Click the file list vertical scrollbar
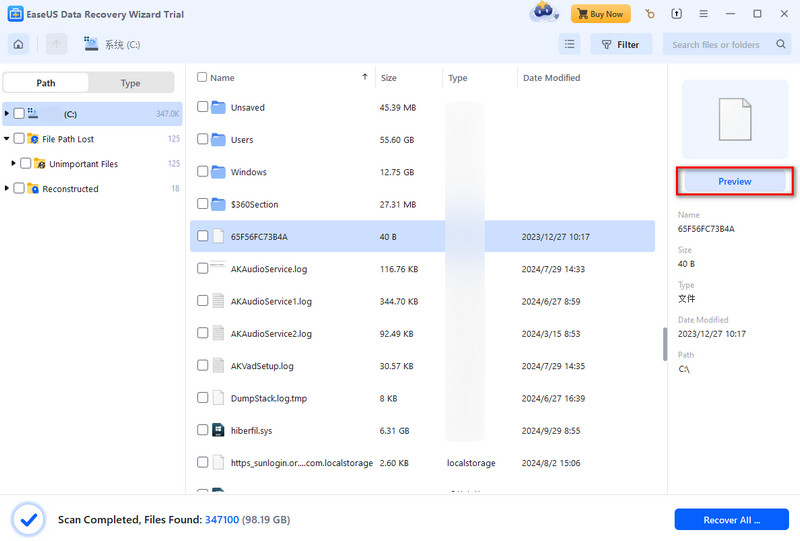The height and width of the screenshot is (541, 800). pos(664,343)
